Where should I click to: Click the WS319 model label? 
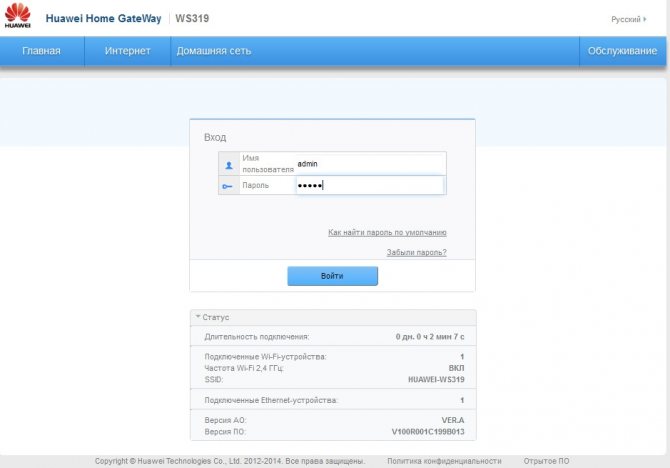(x=192, y=19)
